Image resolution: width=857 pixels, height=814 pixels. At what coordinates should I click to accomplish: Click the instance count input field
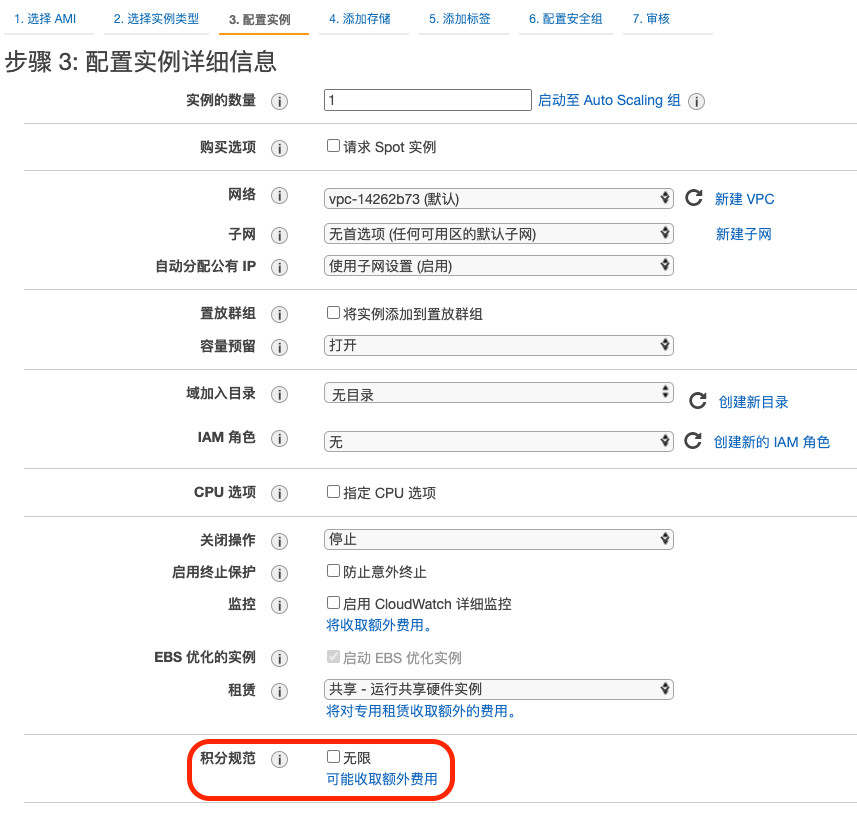(427, 100)
